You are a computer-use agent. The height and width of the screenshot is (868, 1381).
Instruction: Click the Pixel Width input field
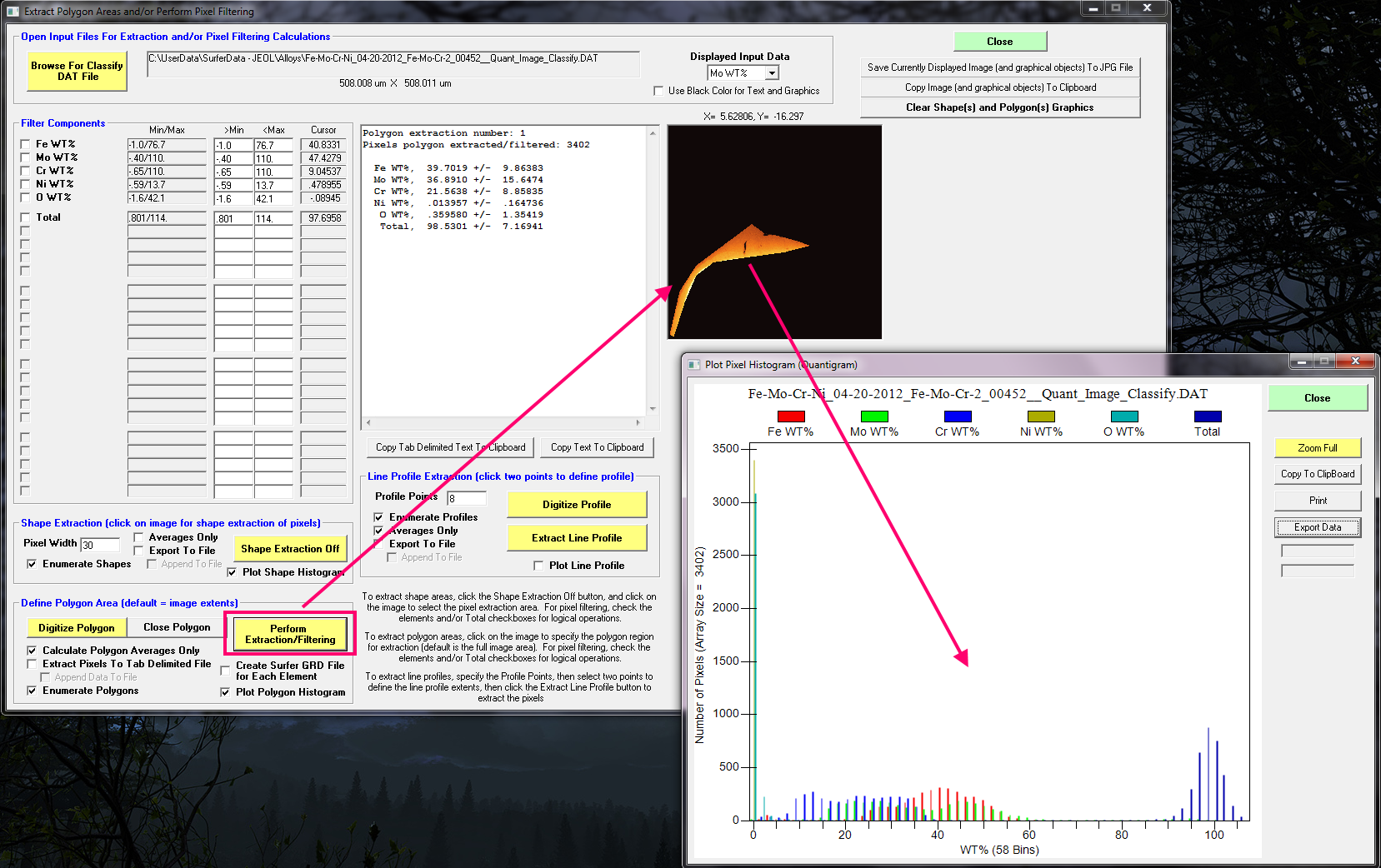coord(100,545)
